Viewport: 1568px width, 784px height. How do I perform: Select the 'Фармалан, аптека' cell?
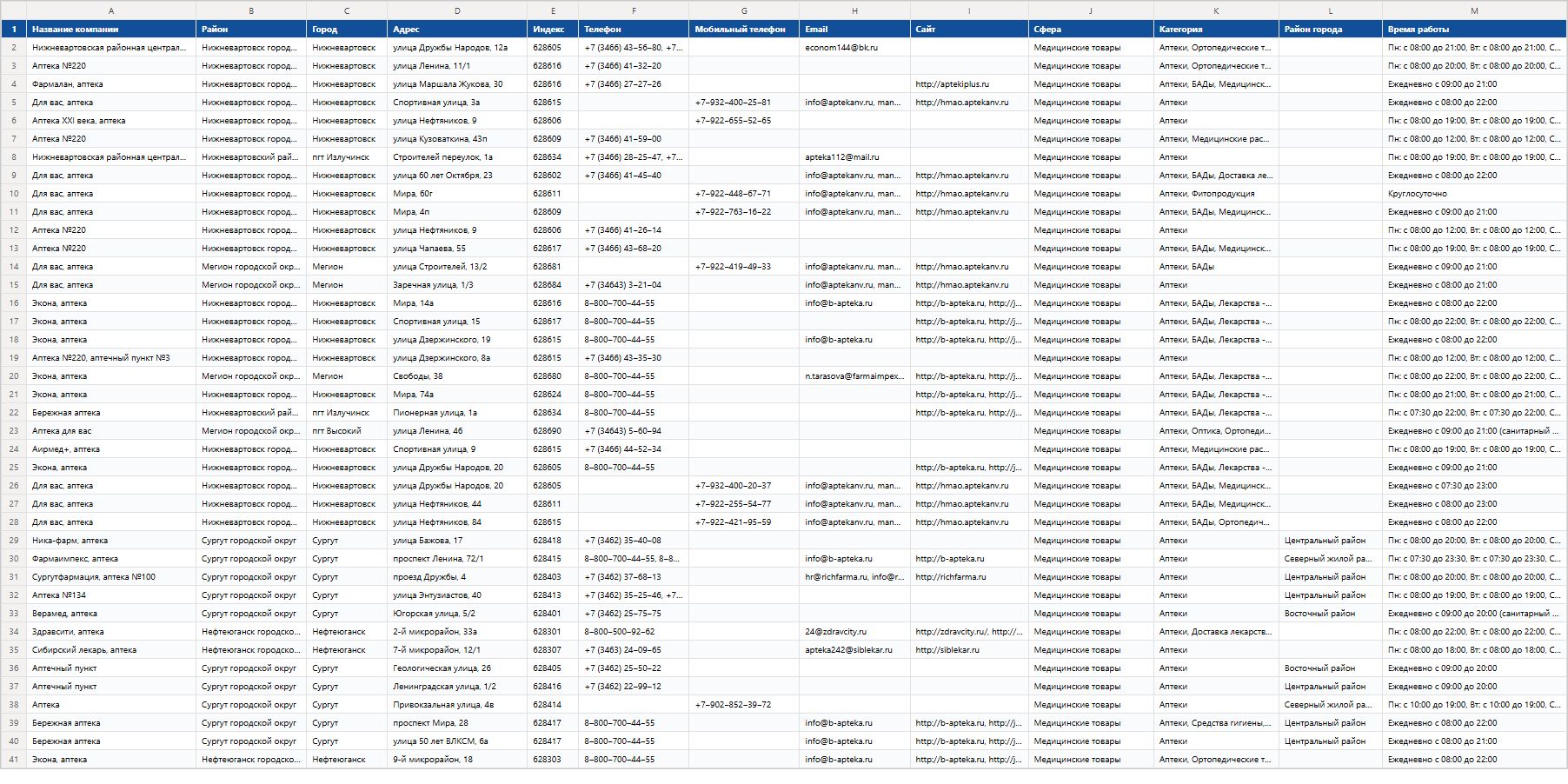coord(111,84)
